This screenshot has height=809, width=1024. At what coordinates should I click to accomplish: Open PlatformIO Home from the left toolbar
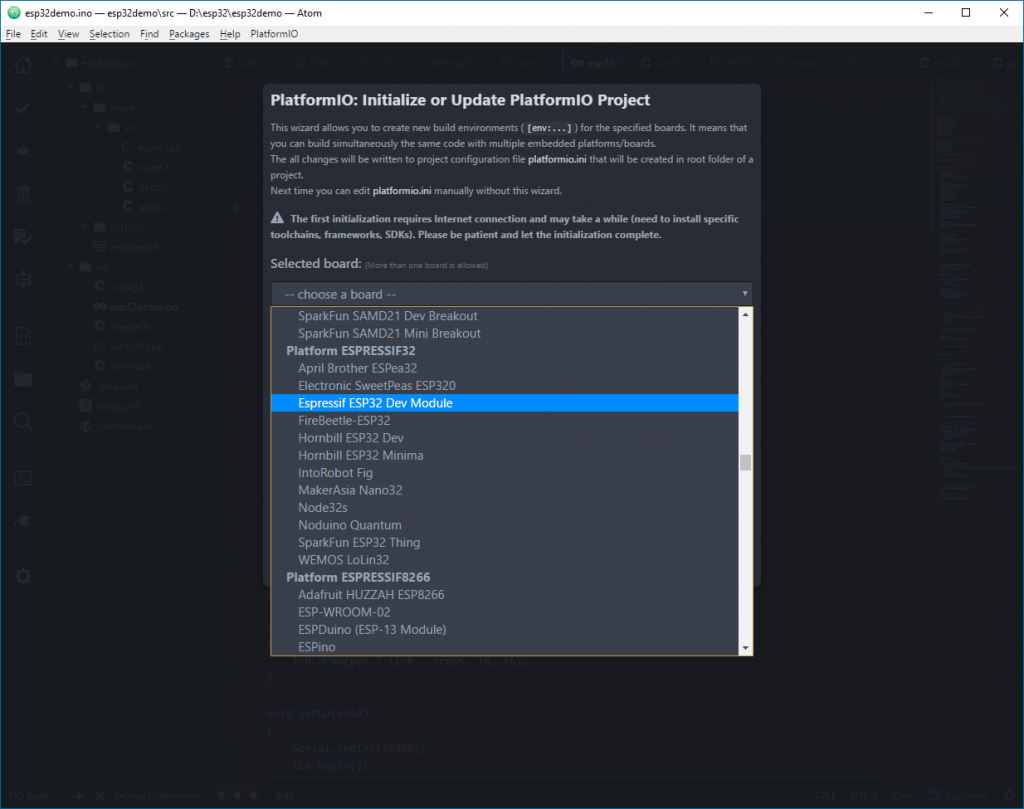click(23, 65)
